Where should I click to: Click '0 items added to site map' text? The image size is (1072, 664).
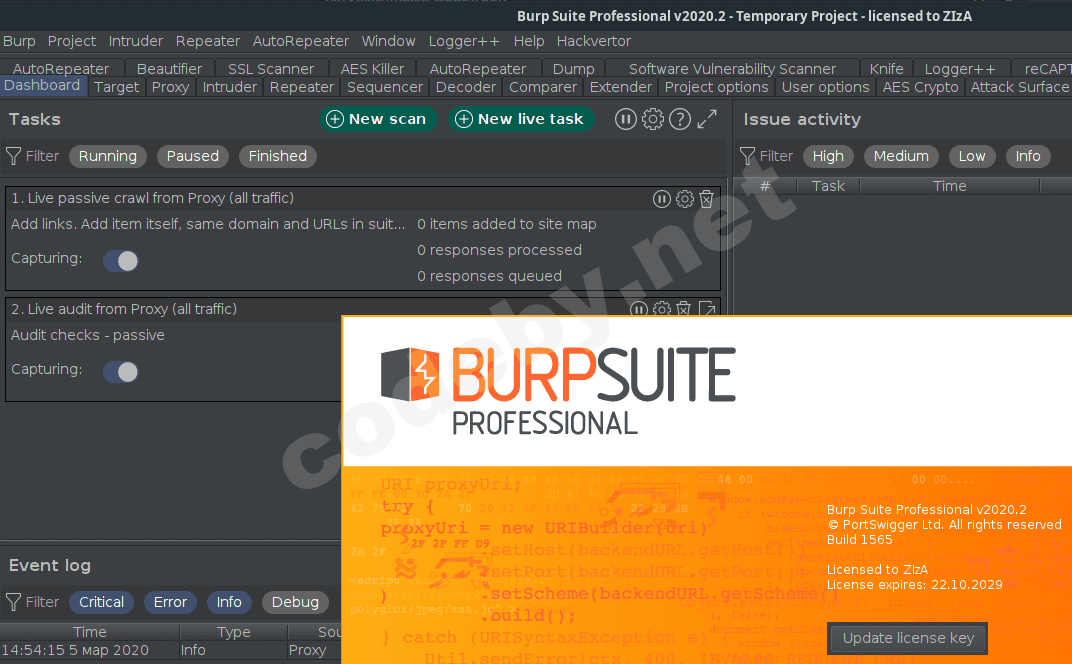507,224
